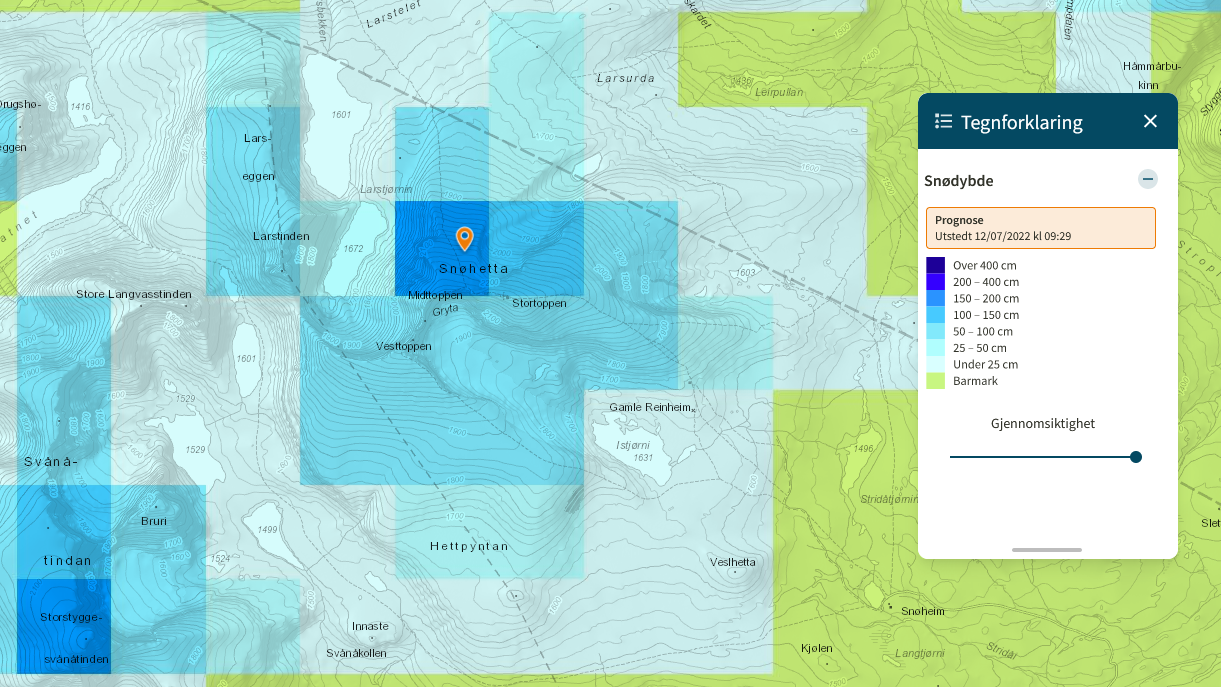This screenshot has height=687, width=1221.
Task: Click the Snødybde section heading
Action: coord(958,181)
